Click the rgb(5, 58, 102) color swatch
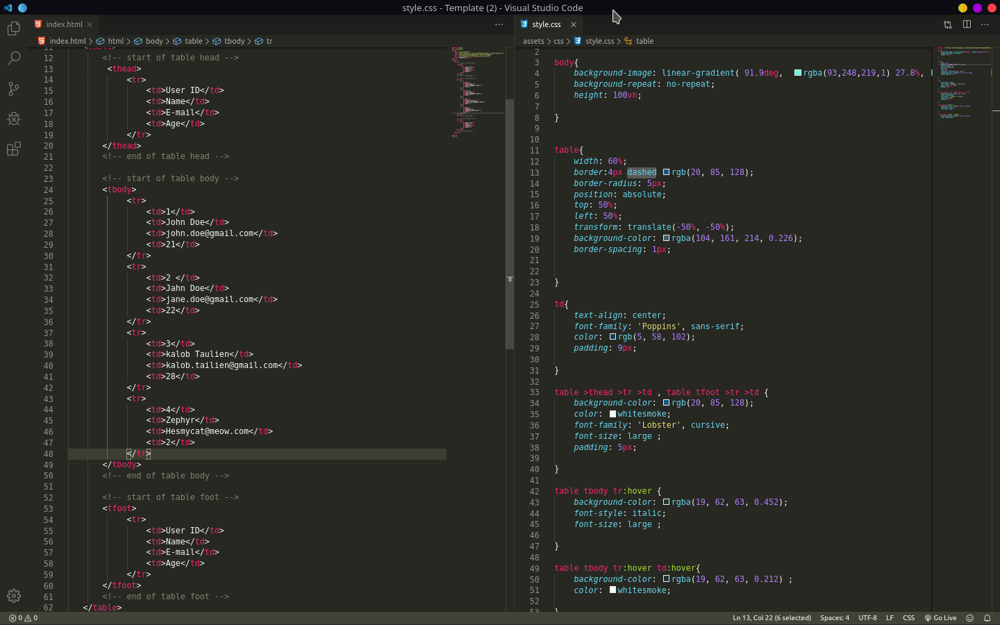 pyautogui.click(x=613, y=337)
